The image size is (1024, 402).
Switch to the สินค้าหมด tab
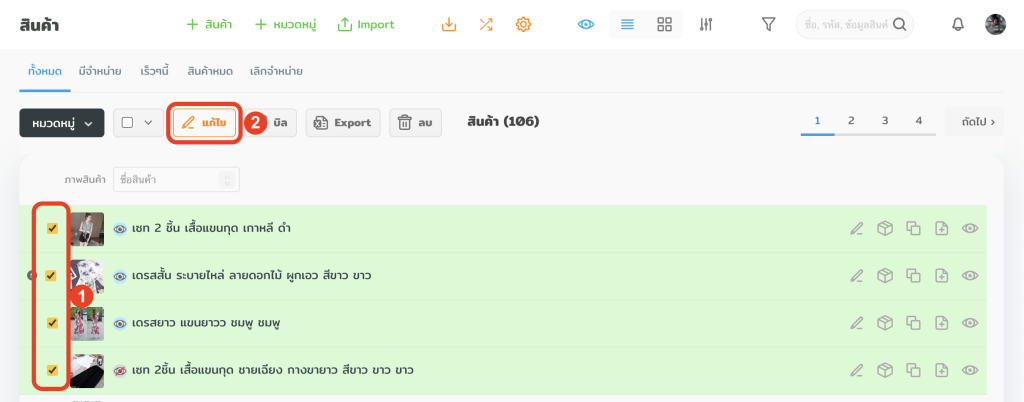209,71
